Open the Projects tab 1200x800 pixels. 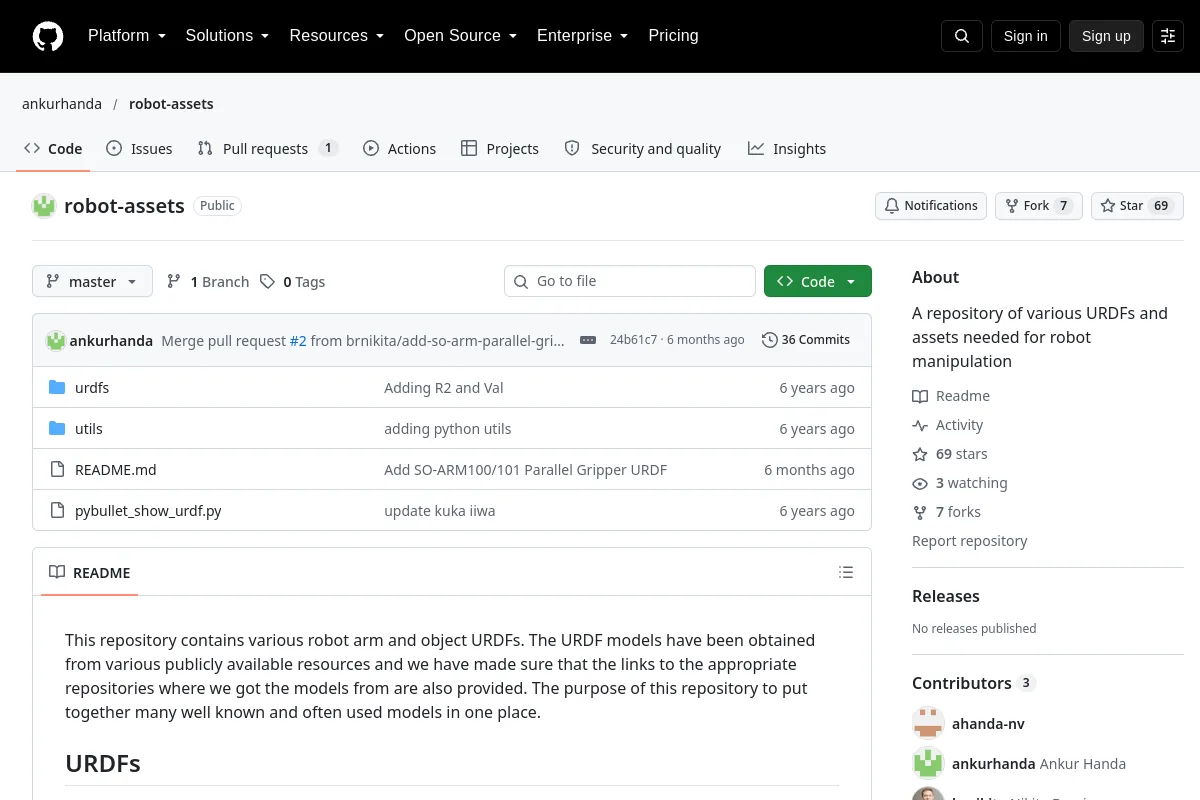pyautogui.click(x=500, y=149)
